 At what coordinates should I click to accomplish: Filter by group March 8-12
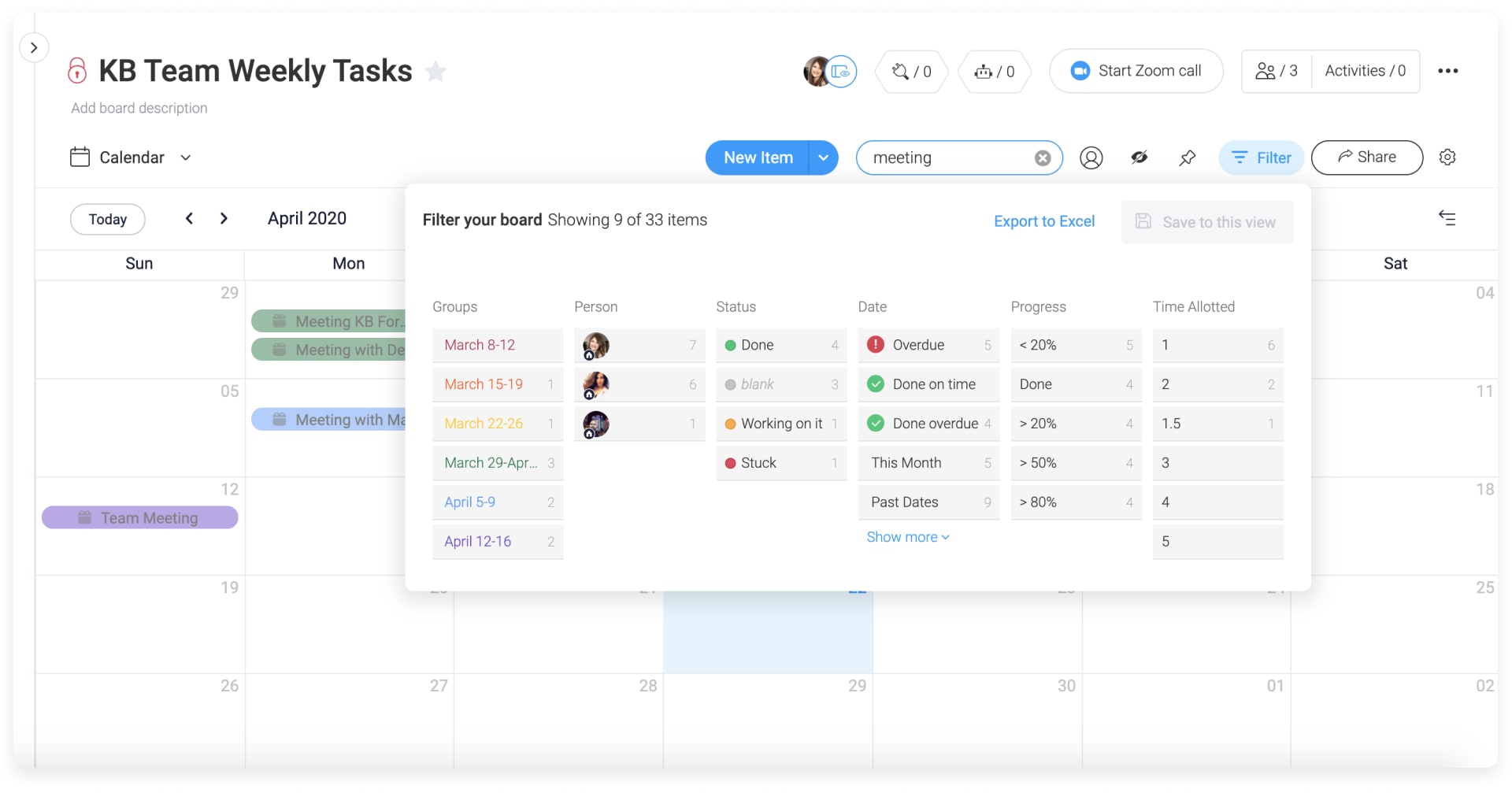pos(498,345)
